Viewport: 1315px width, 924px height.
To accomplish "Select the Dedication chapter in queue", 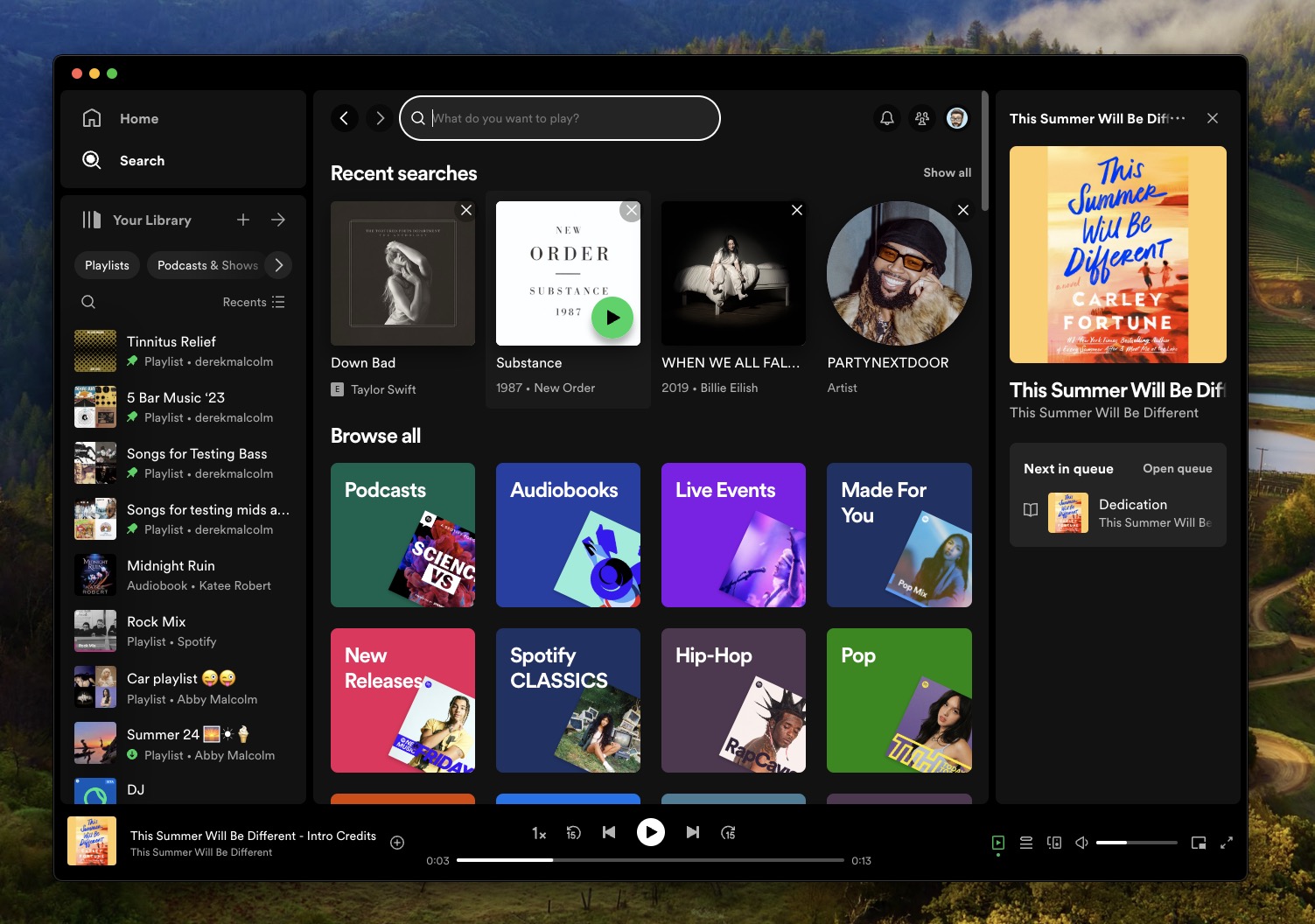I will click(1118, 513).
